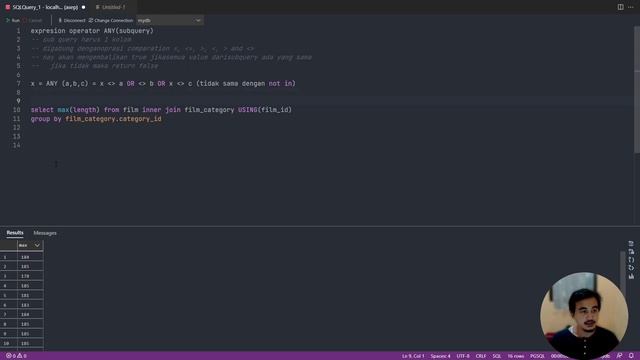The width and height of the screenshot is (640, 360).
Task: Click the fourth results action icon (Save as XML)
Action: click(631, 268)
